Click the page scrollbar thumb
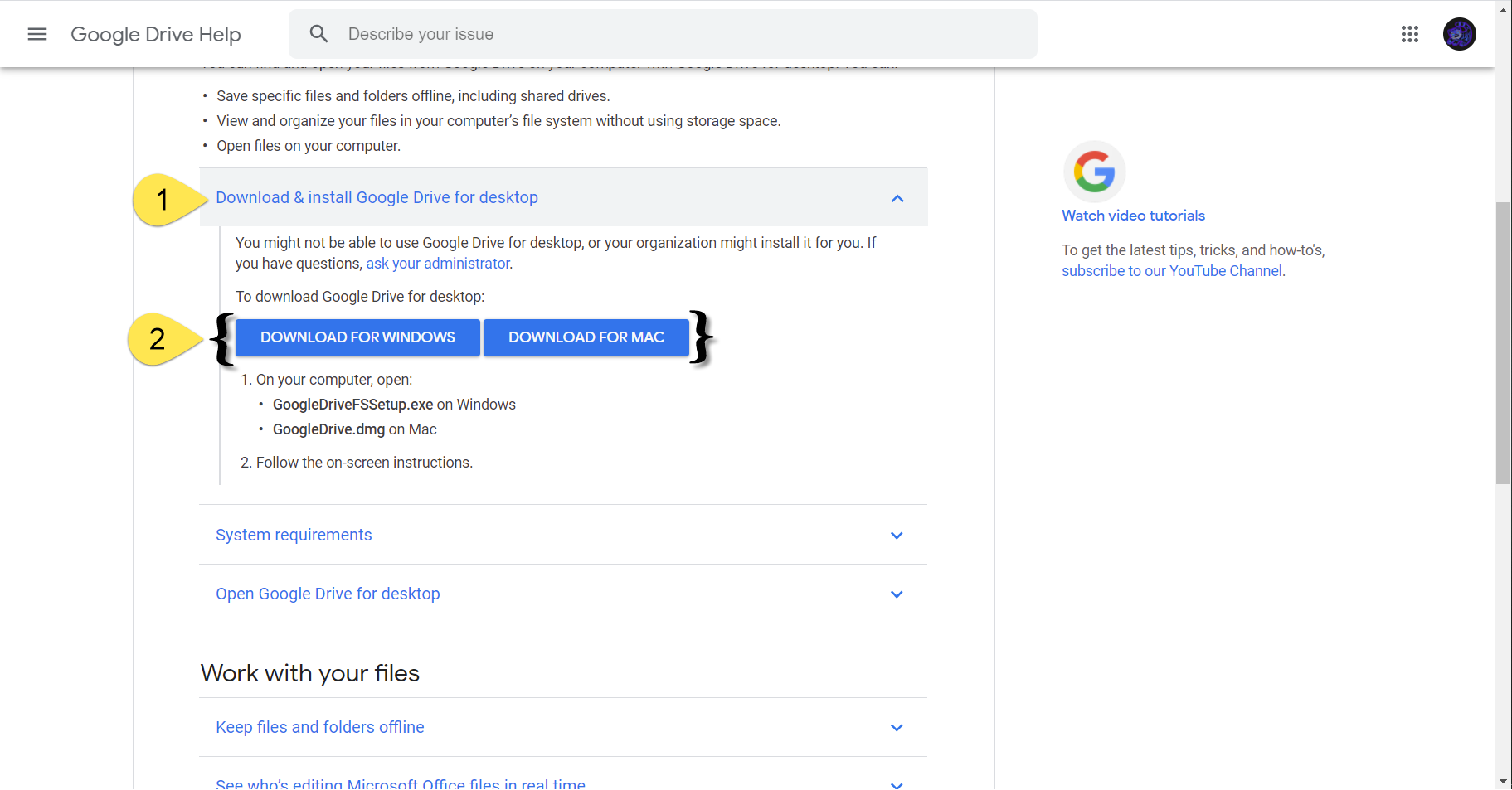 click(1503, 342)
